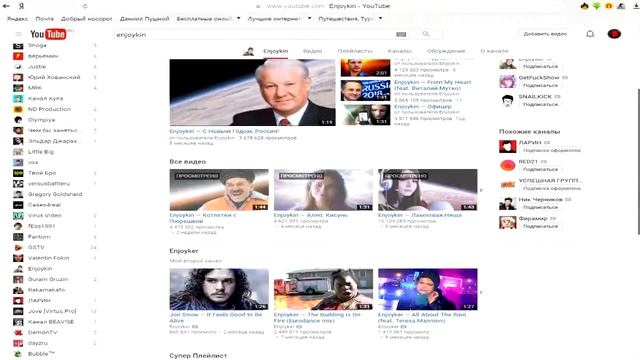Subscribe to Ник Черников channel
The image size is (640, 360).
click(540, 207)
